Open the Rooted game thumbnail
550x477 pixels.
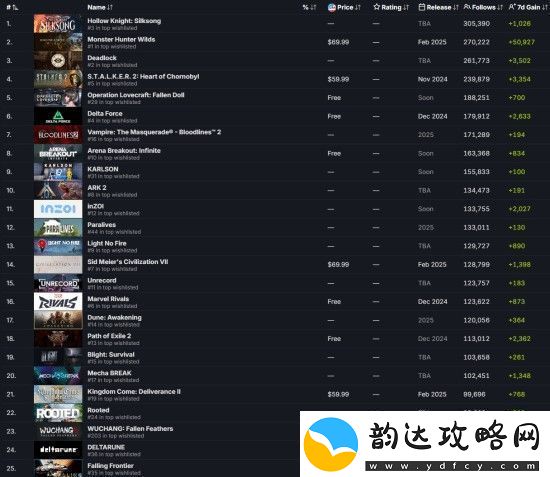click(x=58, y=413)
